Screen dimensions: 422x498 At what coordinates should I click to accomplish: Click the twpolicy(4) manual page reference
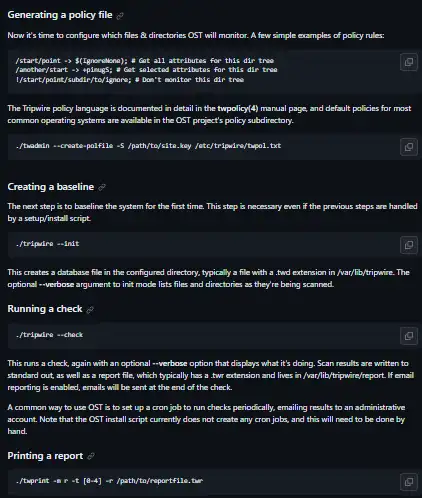click(238, 108)
